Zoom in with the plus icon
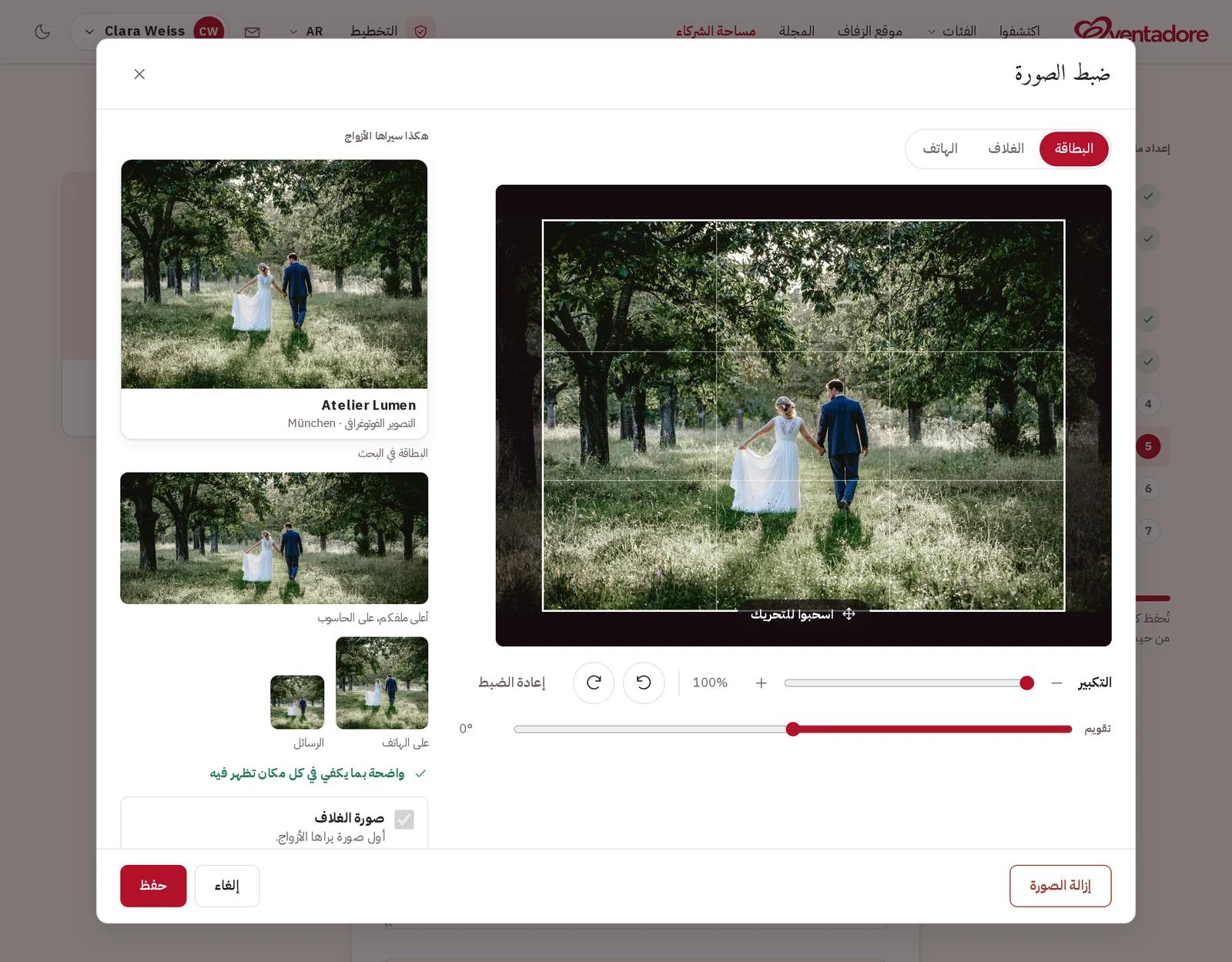The height and width of the screenshot is (962, 1232). pos(761,683)
